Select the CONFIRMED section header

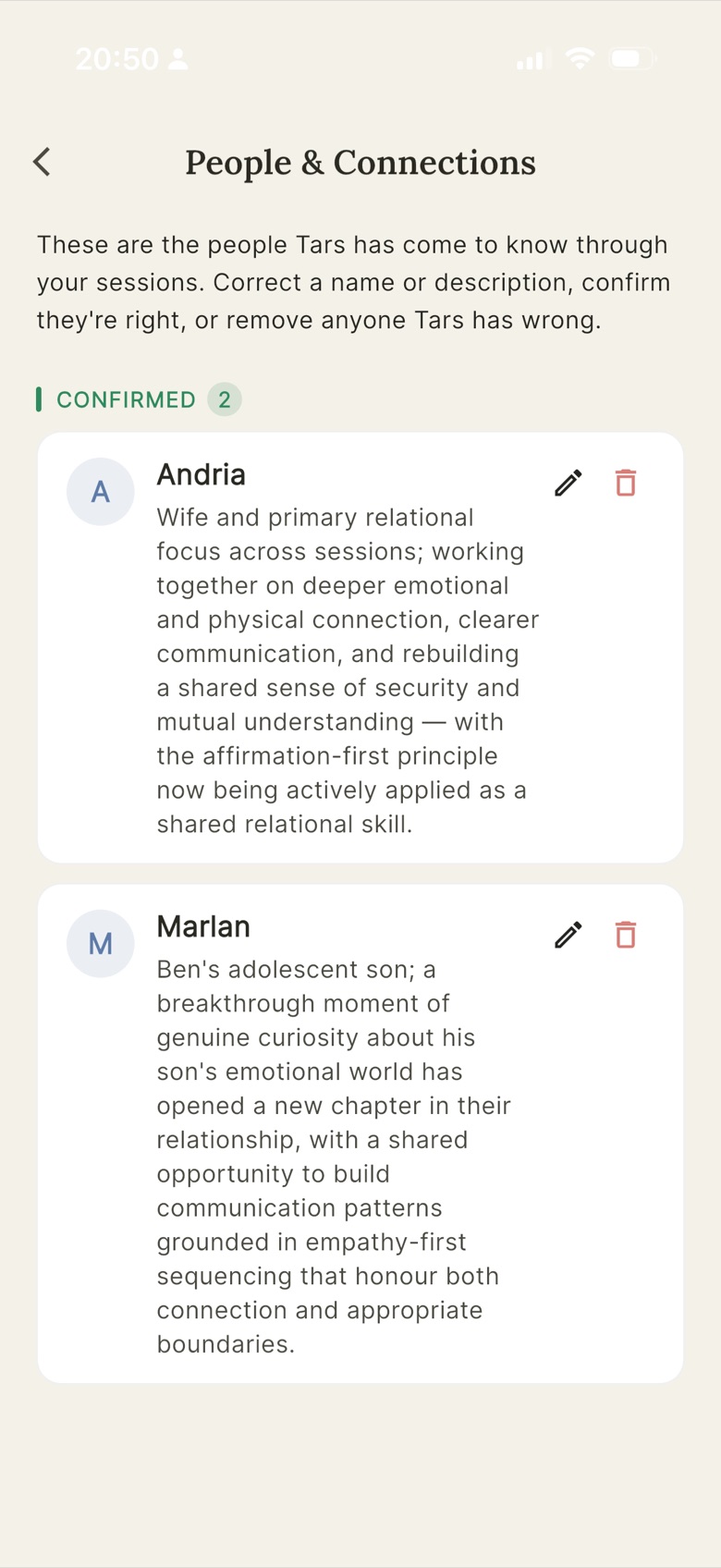point(127,399)
